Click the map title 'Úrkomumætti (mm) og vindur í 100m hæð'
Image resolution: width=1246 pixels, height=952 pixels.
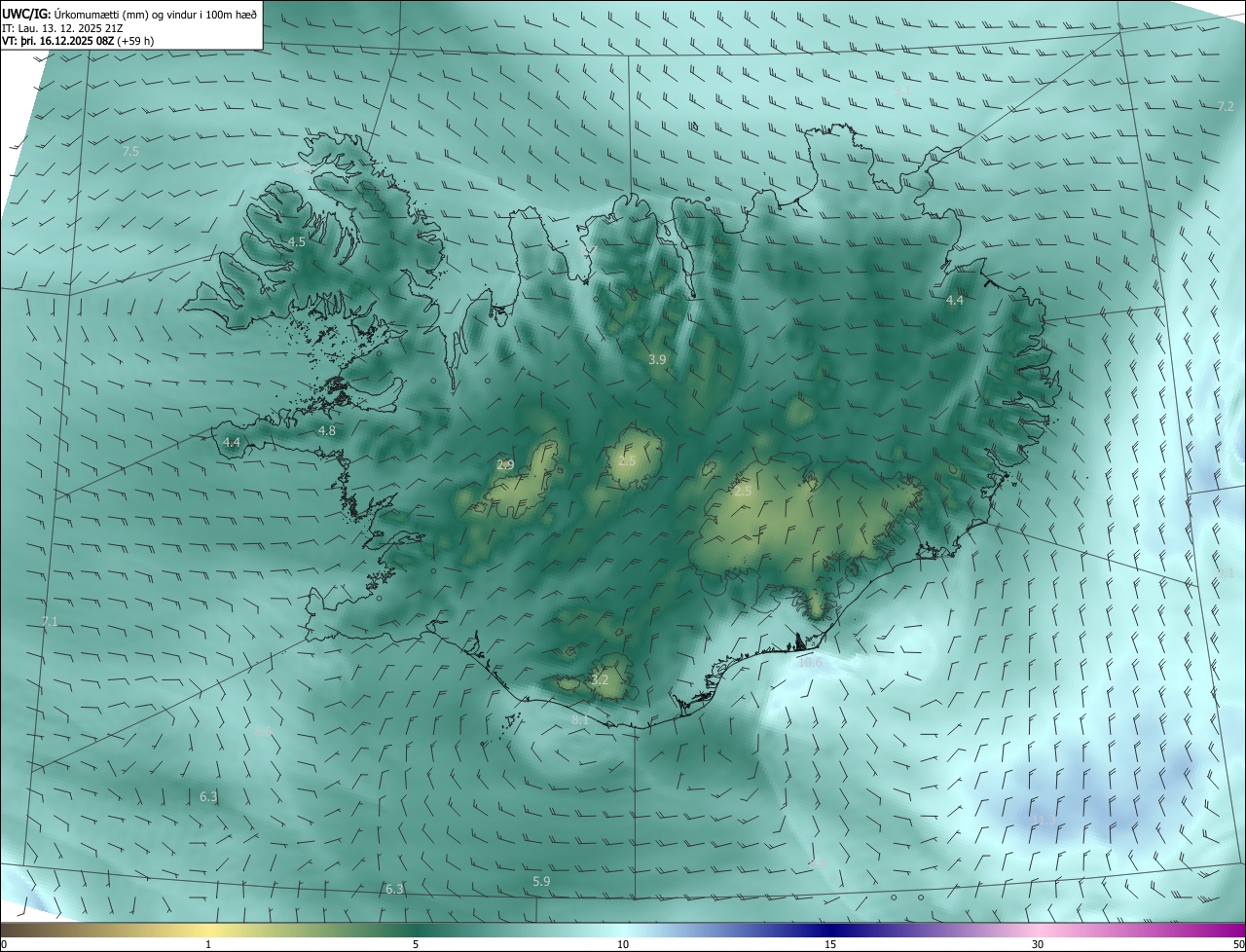(x=155, y=14)
